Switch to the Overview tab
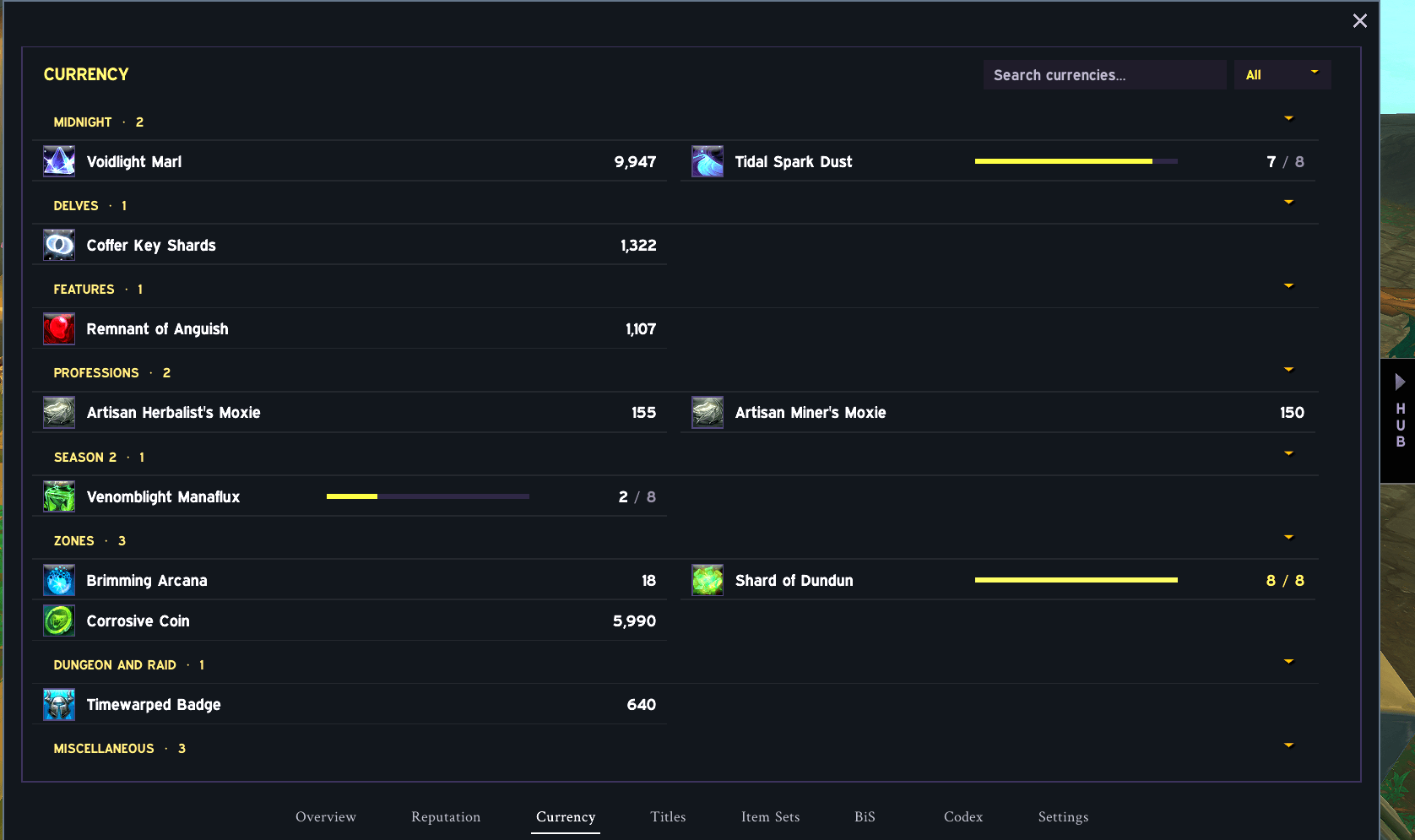The height and width of the screenshot is (840, 1415). 326,816
